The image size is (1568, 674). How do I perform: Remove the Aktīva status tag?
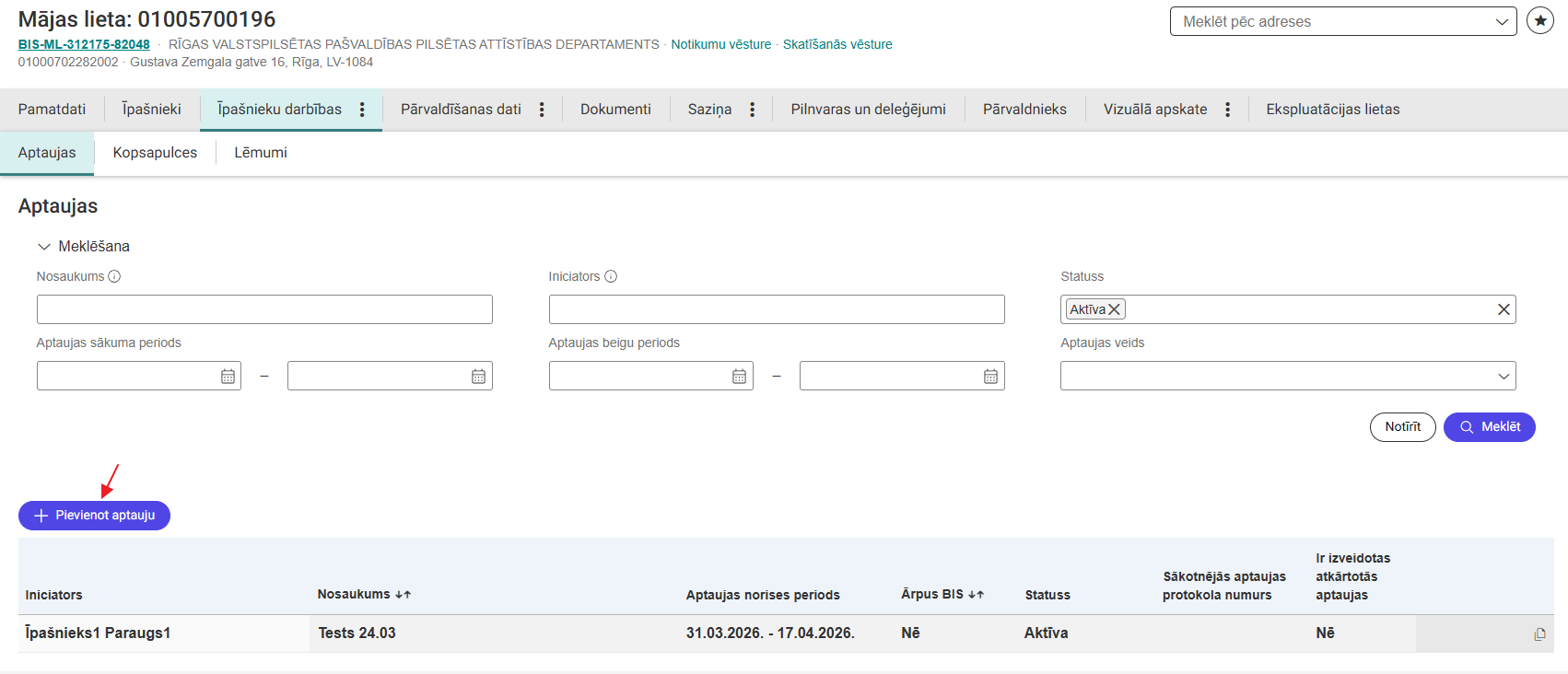pyautogui.click(x=1114, y=309)
